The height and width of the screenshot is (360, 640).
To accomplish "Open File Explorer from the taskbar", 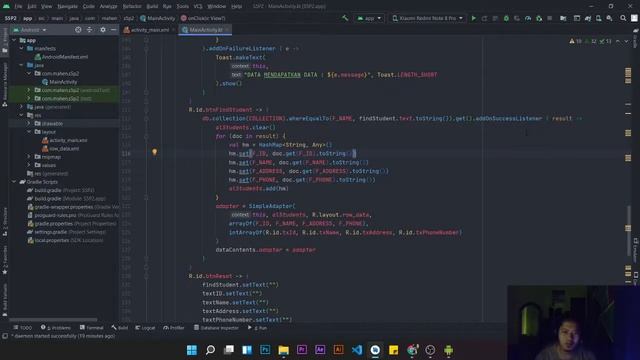I will 283,350.
